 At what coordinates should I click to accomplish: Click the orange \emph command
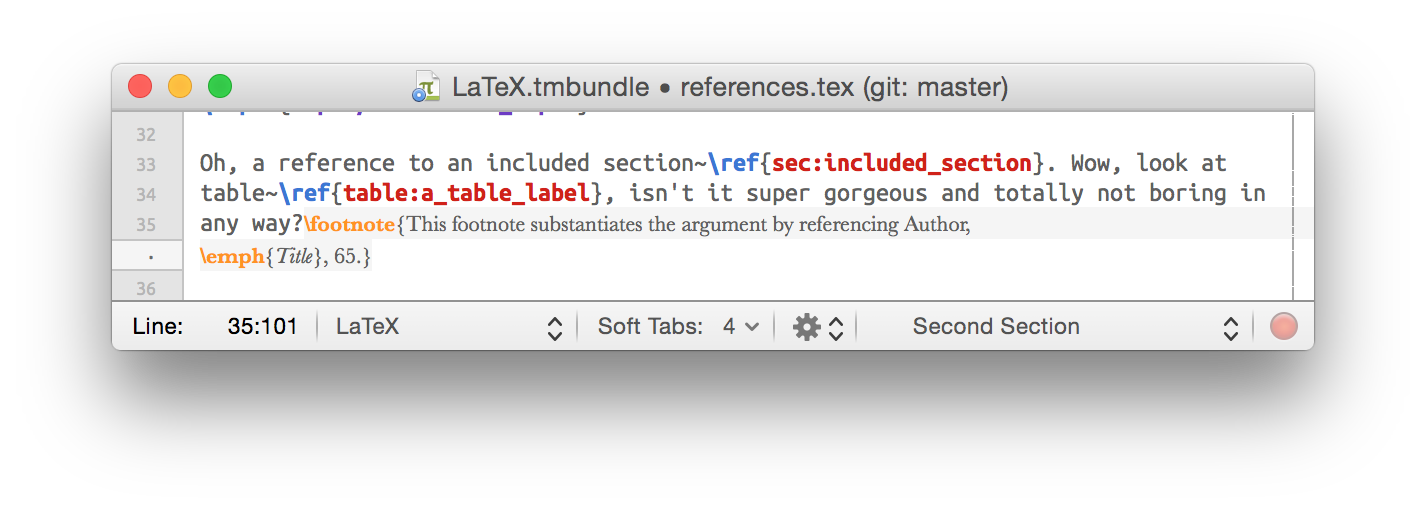[x=232, y=257]
